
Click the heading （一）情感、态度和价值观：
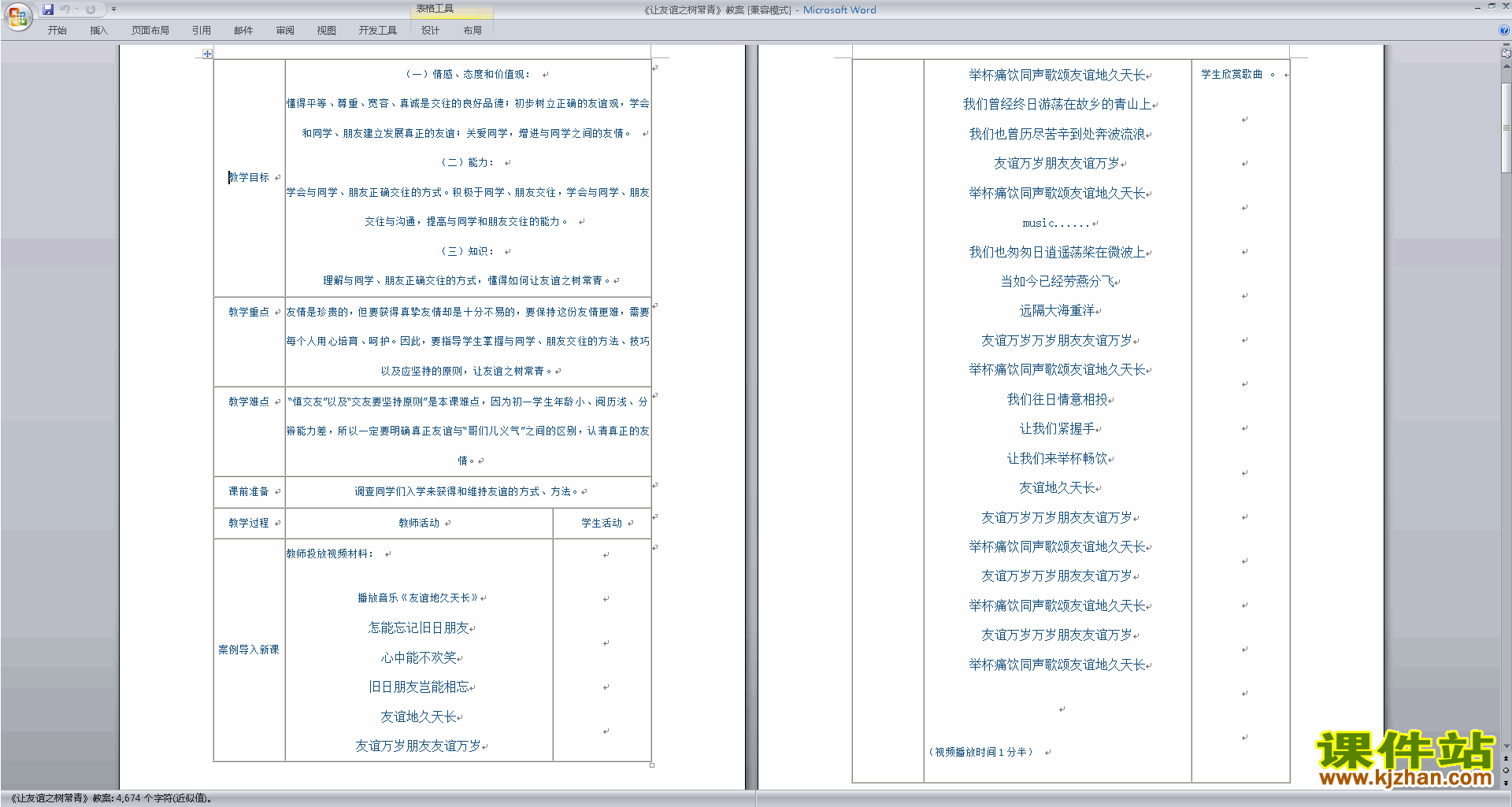tap(468, 74)
